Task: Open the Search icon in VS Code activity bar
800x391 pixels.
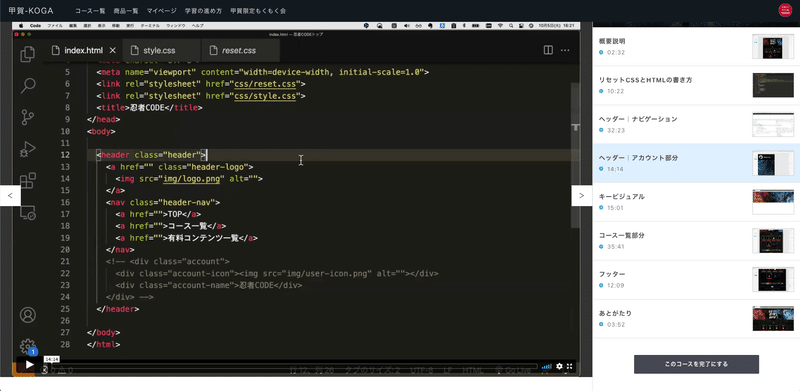Action: click(28, 86)
